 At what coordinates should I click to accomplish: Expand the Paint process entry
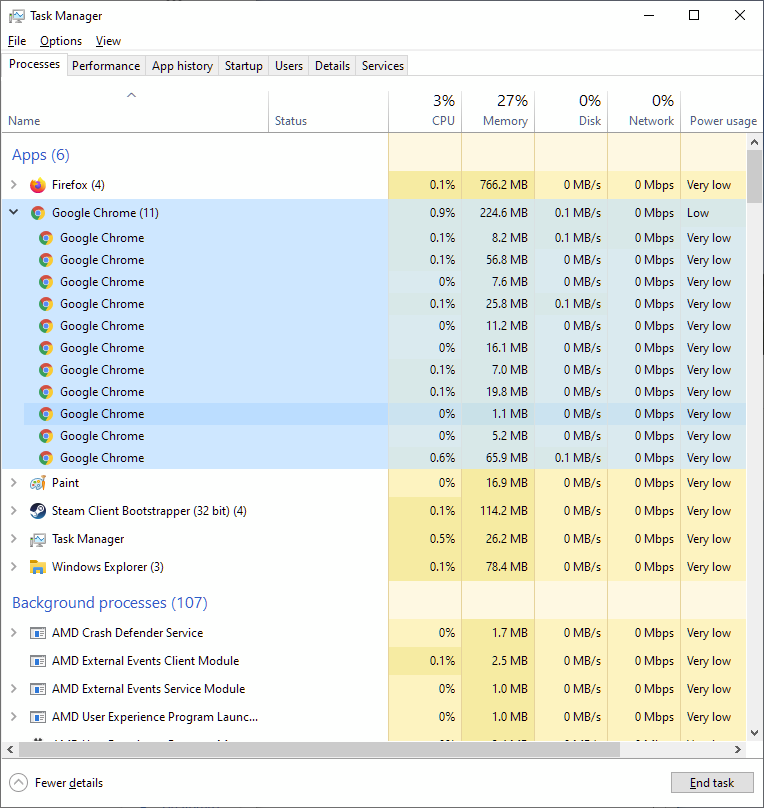(14, 482)
